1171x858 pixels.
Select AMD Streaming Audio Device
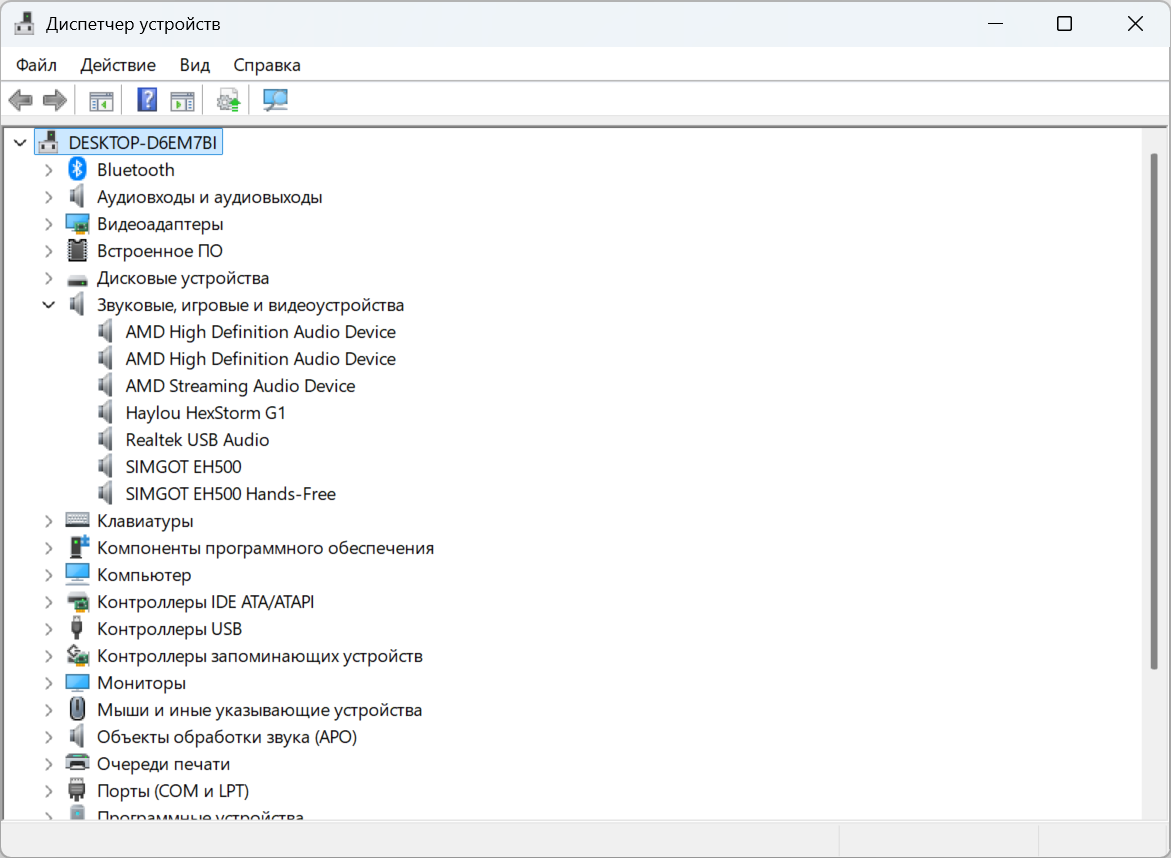[240, 386]
